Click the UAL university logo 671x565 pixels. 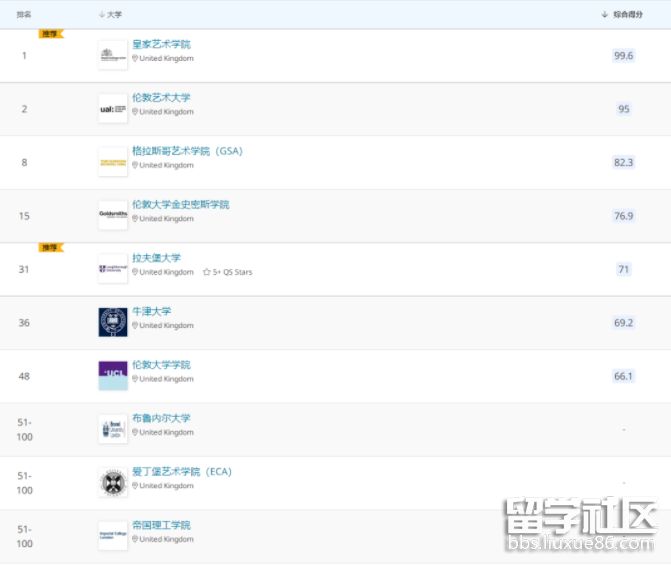pos(113,109)
